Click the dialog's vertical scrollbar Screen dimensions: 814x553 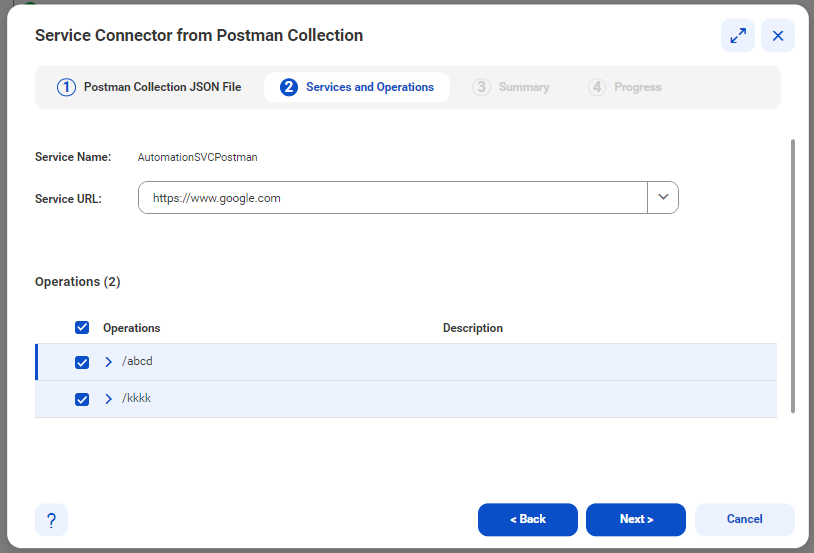coord(793,276)
